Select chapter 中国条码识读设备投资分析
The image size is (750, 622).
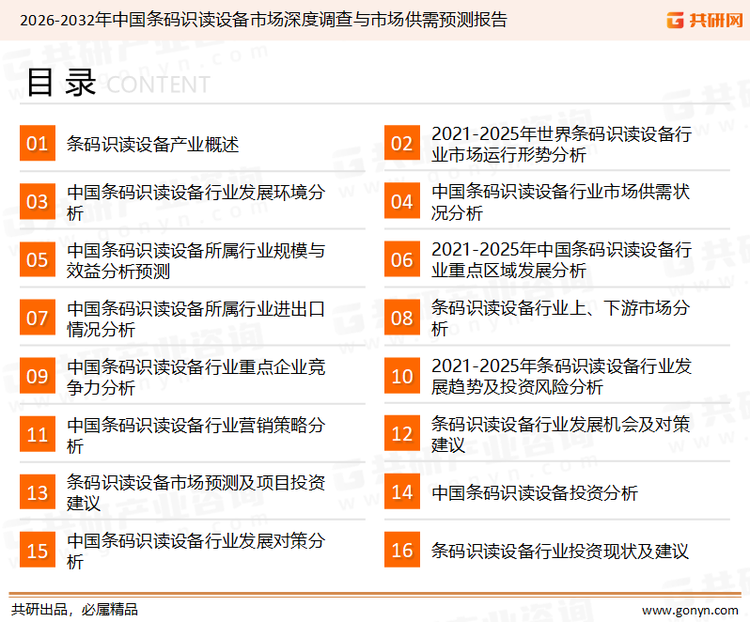pyautogui.click(x=535, y=493)
